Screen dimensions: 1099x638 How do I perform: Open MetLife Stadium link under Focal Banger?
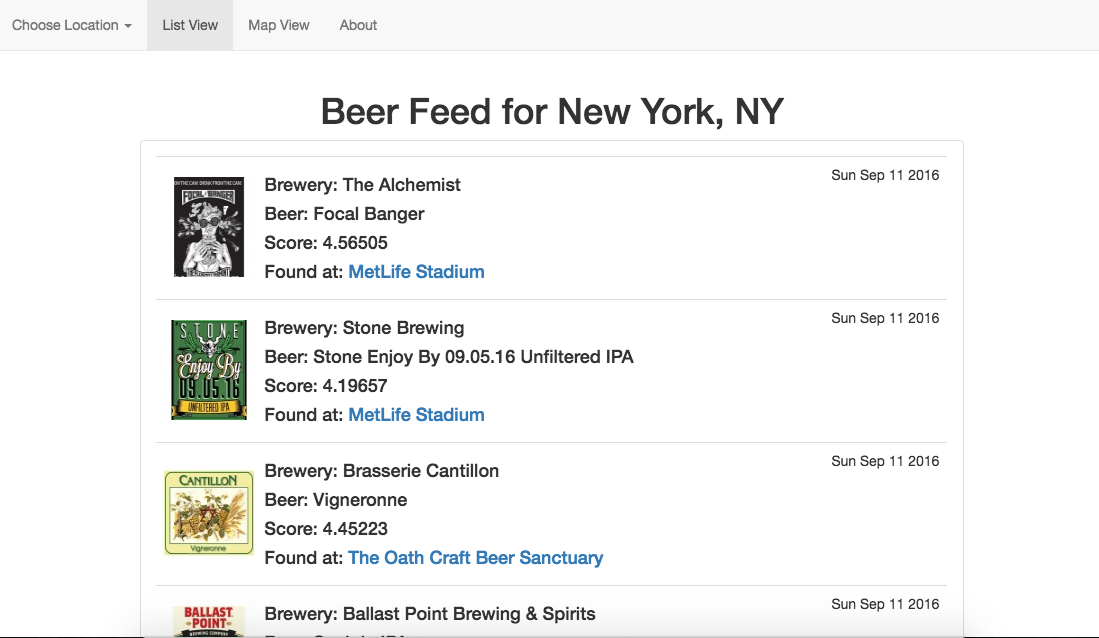tap(416, 272)
